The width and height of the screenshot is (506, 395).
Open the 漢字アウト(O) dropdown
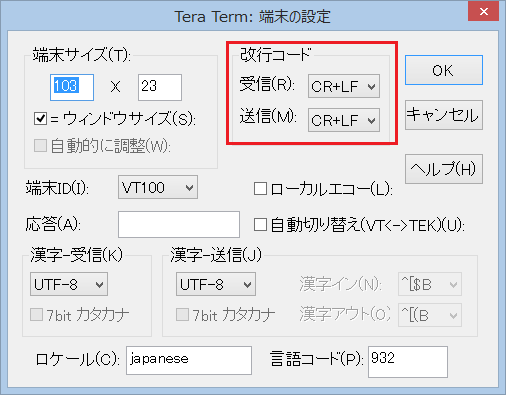point(430,315)
